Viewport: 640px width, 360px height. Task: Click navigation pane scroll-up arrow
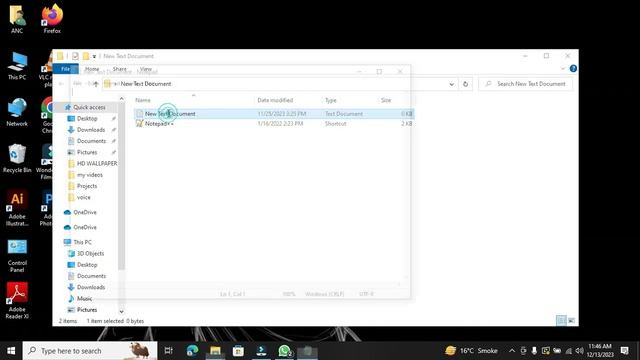[121, 99]
